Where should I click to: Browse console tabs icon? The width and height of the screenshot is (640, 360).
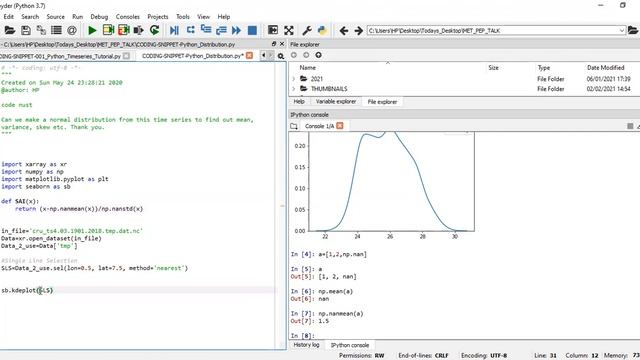pyautogui.click(x=294, y=126)
